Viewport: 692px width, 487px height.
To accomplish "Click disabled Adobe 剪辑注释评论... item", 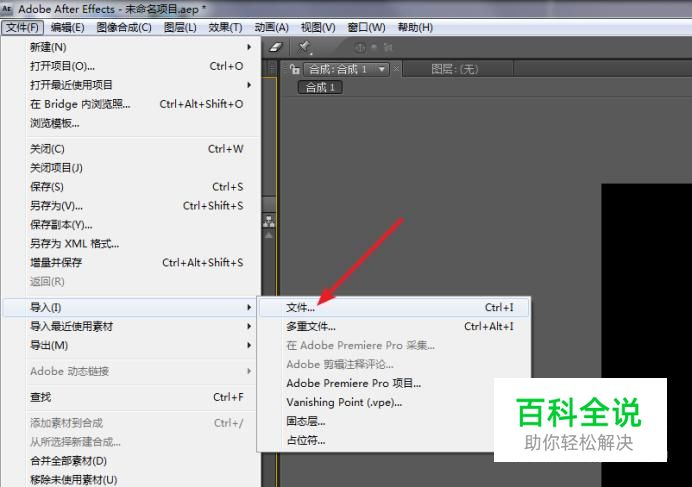I will 394,364.
